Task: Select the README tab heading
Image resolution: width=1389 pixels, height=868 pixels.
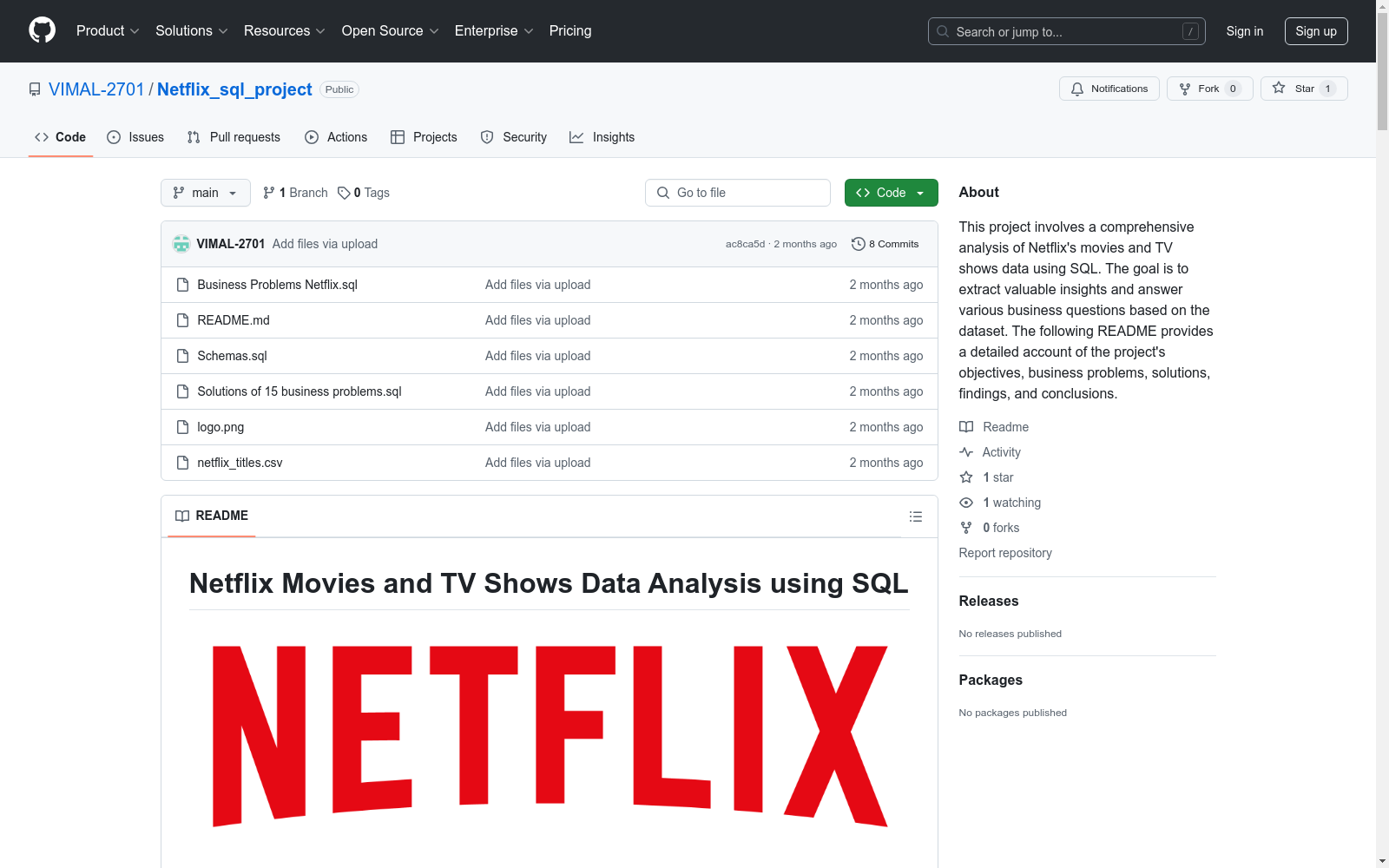Action: point(212,516)
